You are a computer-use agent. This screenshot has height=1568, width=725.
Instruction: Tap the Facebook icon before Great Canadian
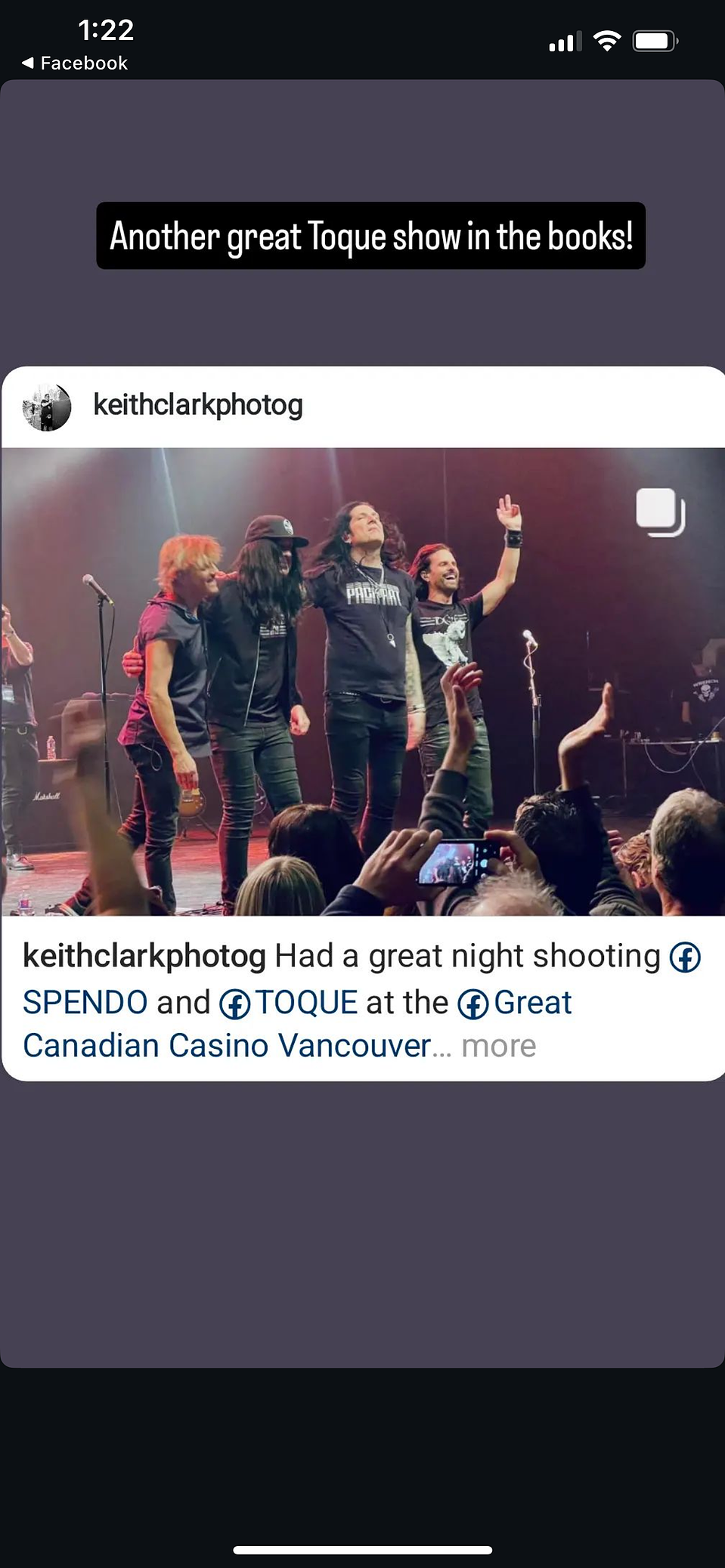click(473, 1004)
